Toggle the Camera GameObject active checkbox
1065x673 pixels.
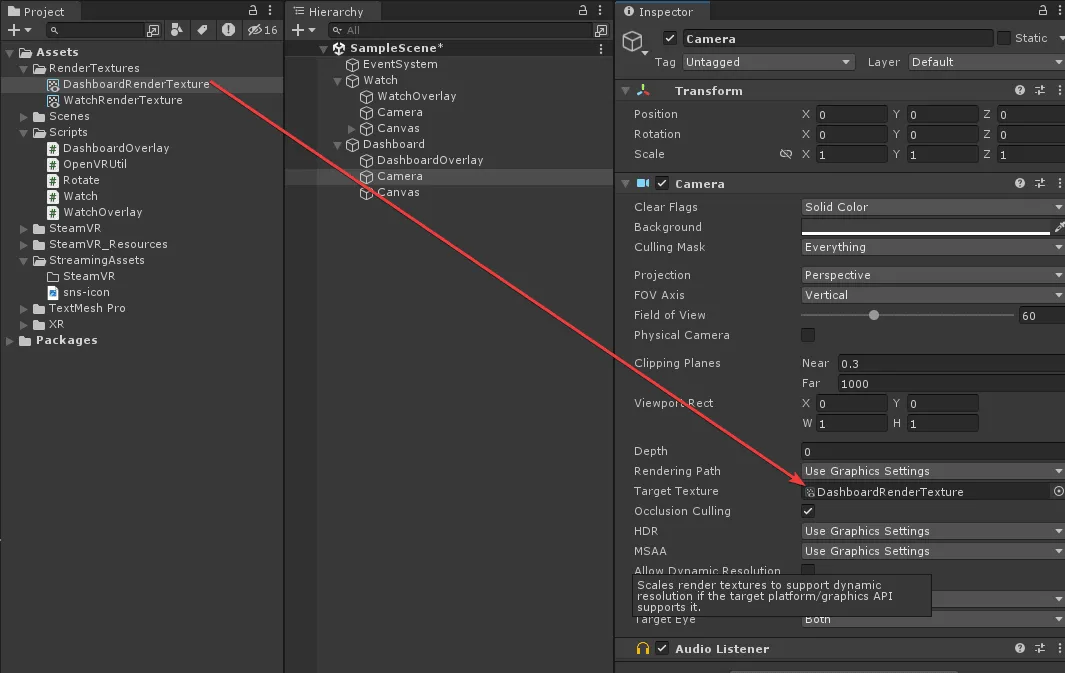pos(670,38)
